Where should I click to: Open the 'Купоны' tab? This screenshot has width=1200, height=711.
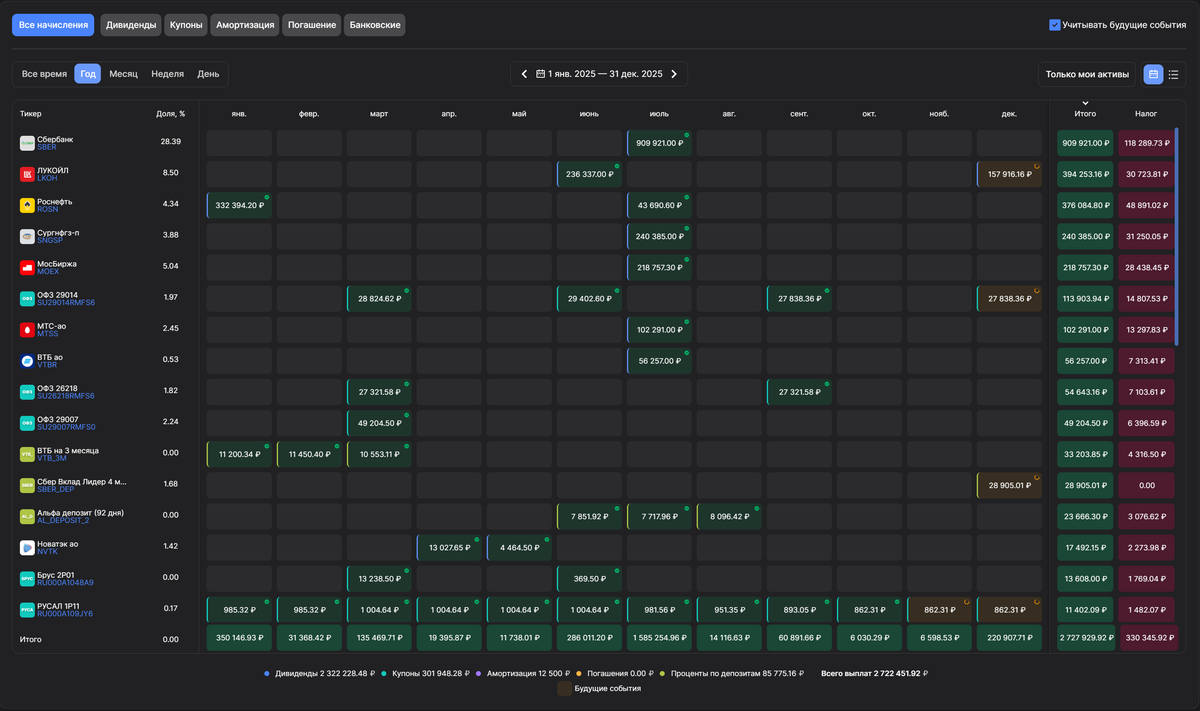pyautogui.click(x=186, y=25)
